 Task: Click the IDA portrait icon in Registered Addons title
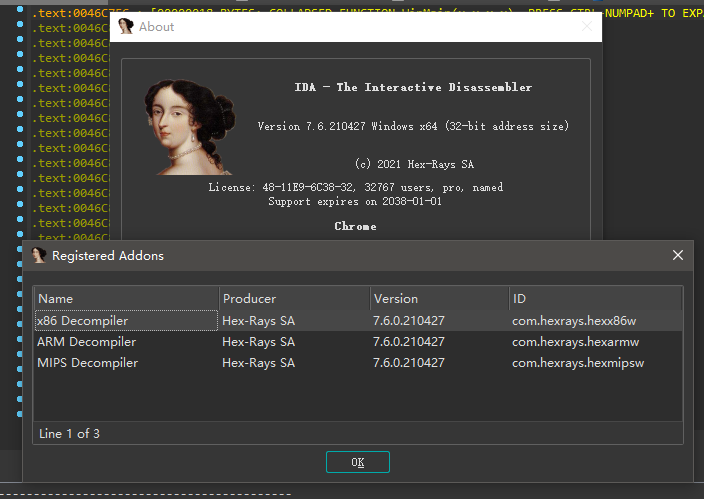click(x=39, y=255)
